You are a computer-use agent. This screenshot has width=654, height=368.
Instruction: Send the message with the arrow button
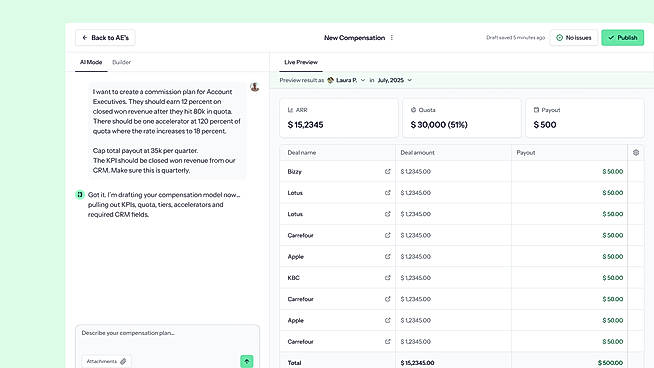pos(247,361)
